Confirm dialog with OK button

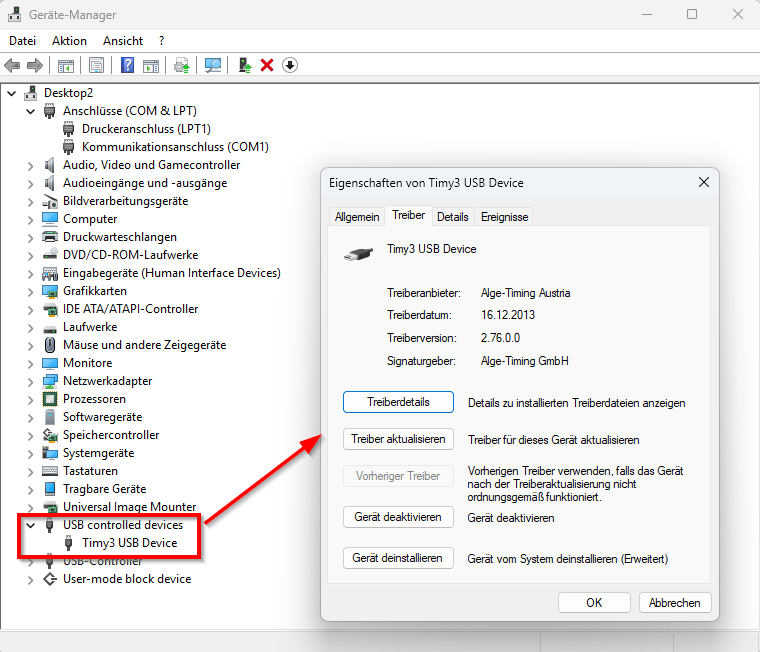click(594, 603)
